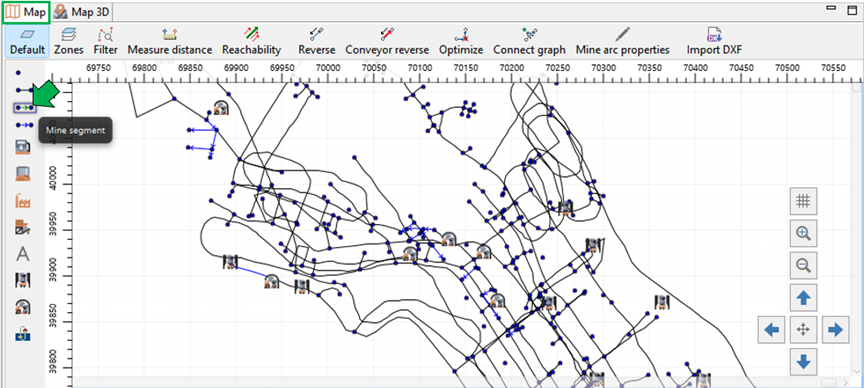864x388 pixels.
Task: Pick the Mine segment tool with green arrow
Action: [x=24, y=107]
